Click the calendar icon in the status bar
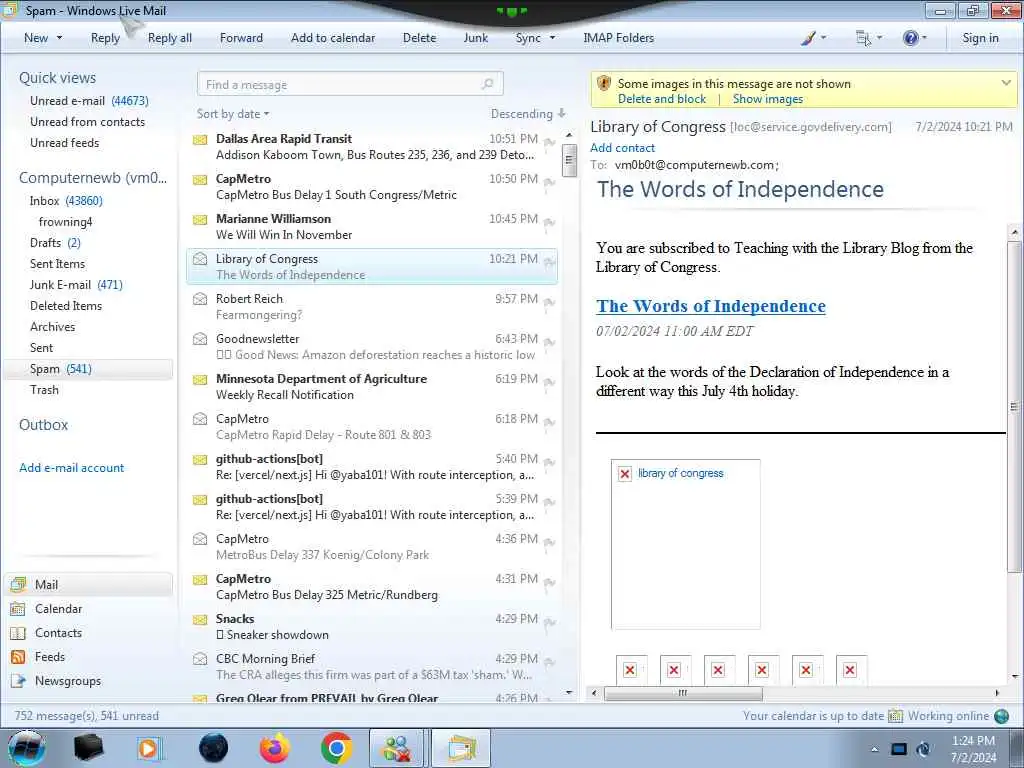The height and width of the screenshot is (768, 1024). [895, 716]
